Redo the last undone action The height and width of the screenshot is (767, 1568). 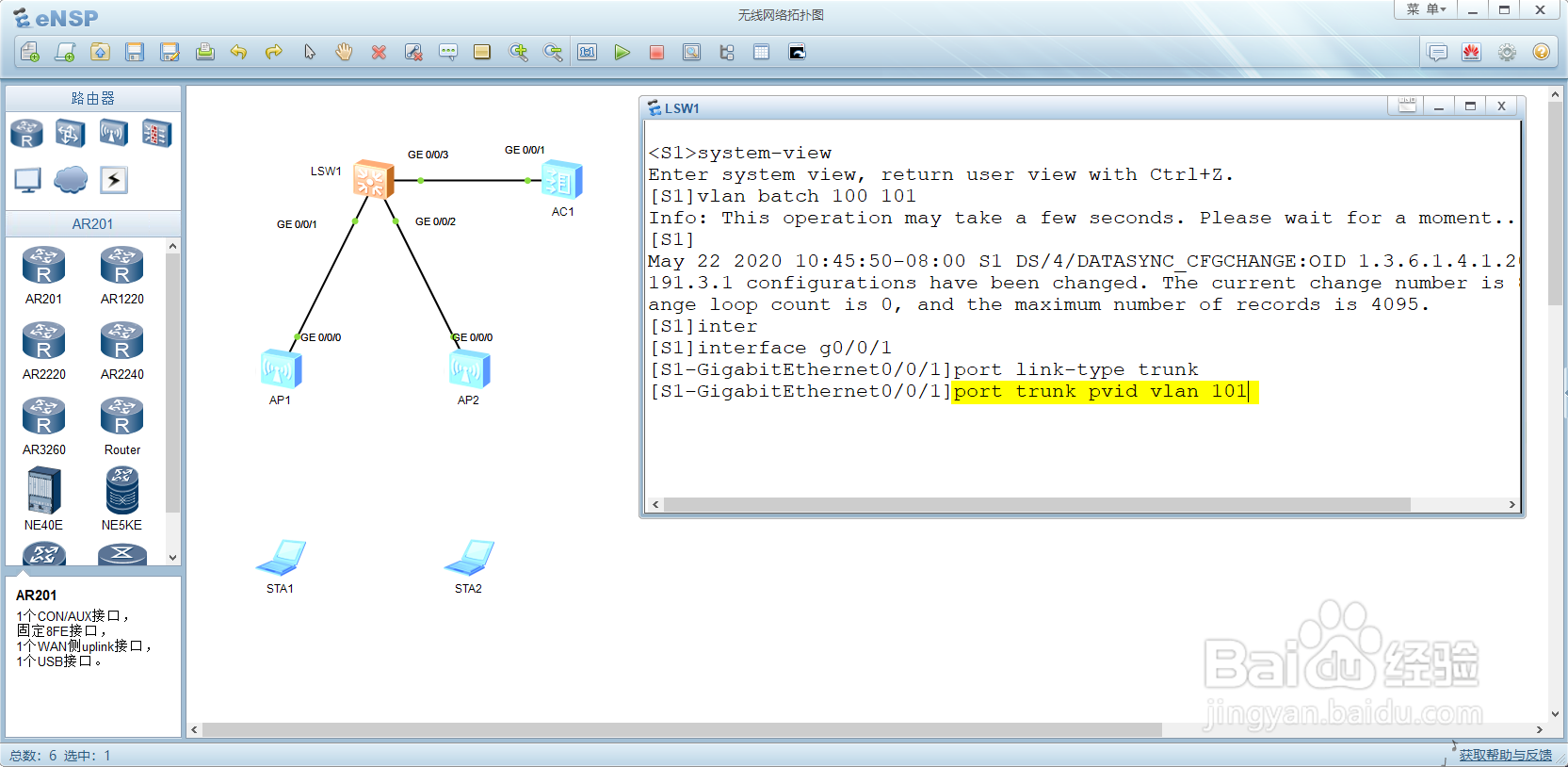[274, 52]
